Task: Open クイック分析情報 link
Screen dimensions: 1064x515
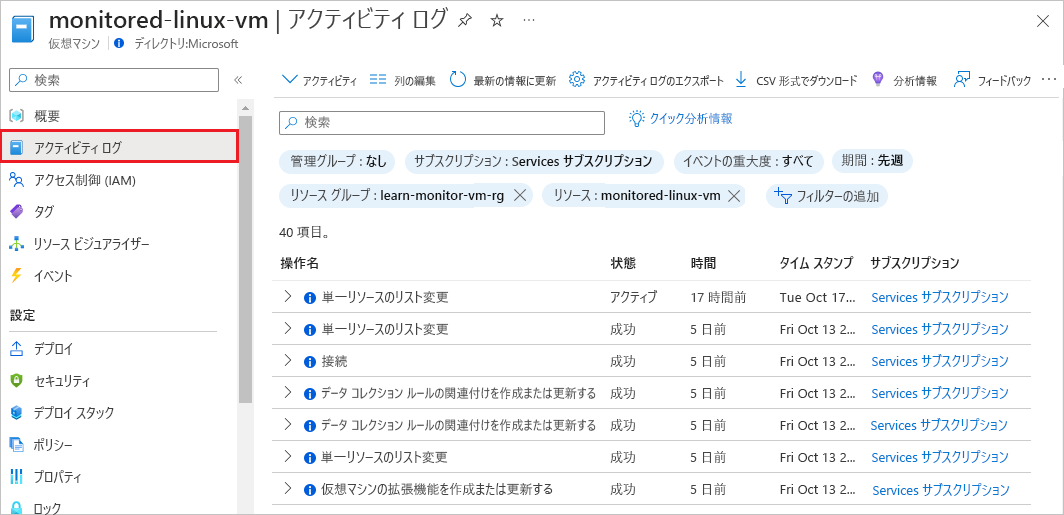Action: [681, 119]
